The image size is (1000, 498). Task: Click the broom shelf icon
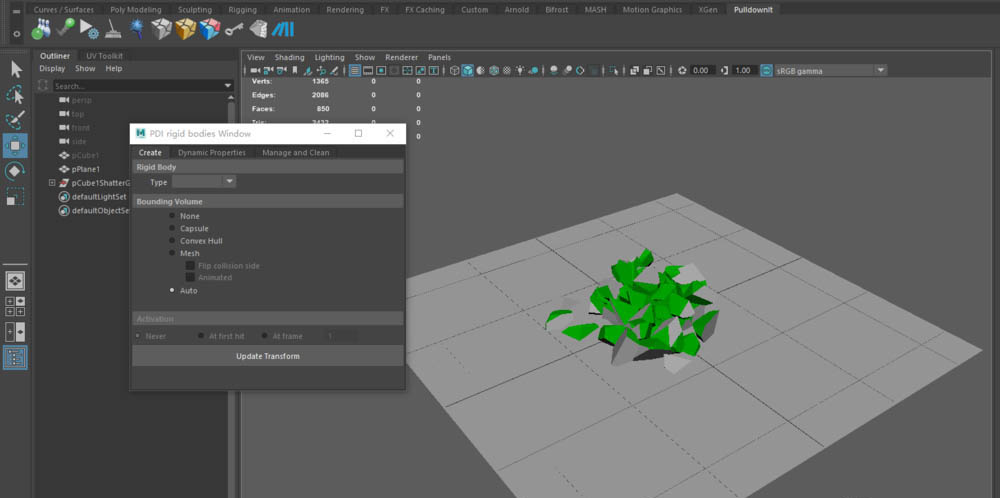click(x=113, y=29)
